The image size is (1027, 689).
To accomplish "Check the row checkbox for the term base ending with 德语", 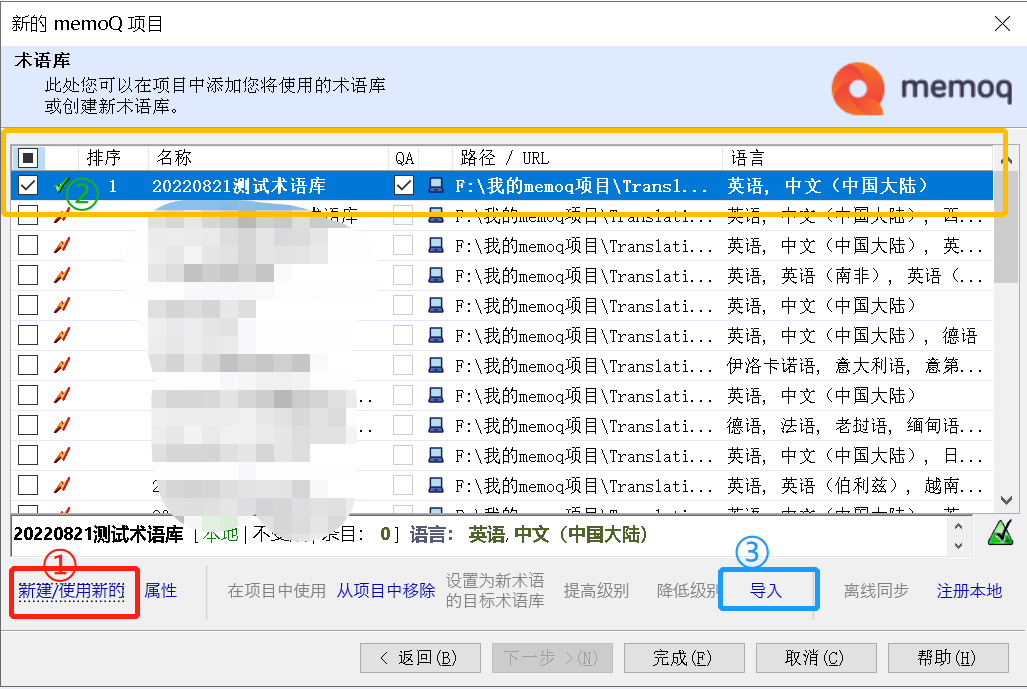I will click(x=28, y=335).
